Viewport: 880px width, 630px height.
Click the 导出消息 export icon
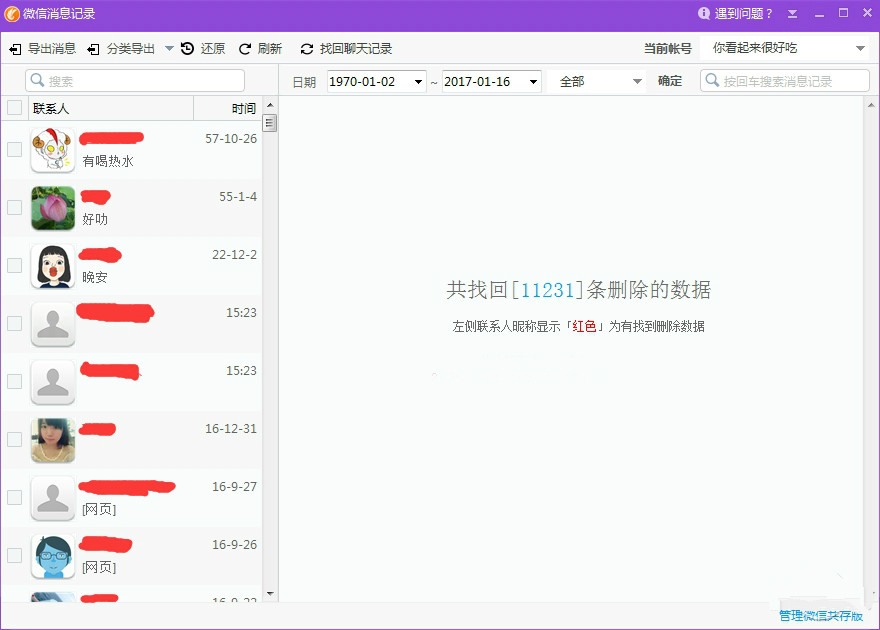pos(15,47)
